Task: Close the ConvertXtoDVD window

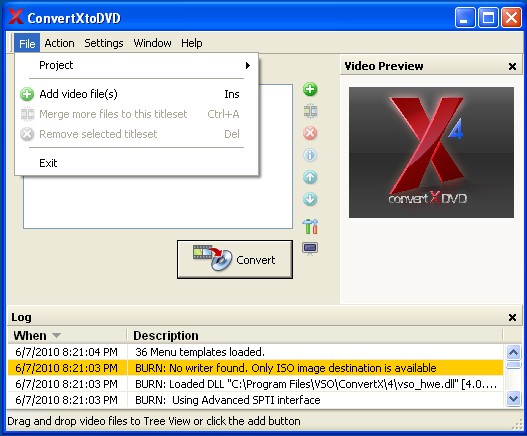Action: [511, 17]
